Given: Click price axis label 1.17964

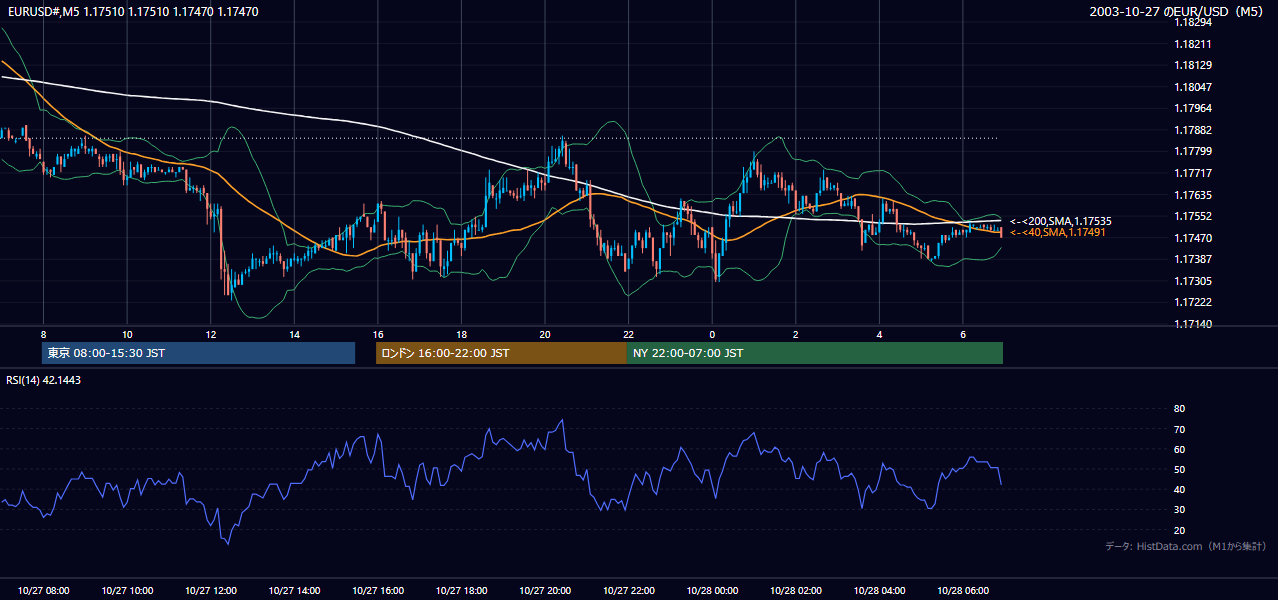Looking at the screenshot, I should (1193, 108).
